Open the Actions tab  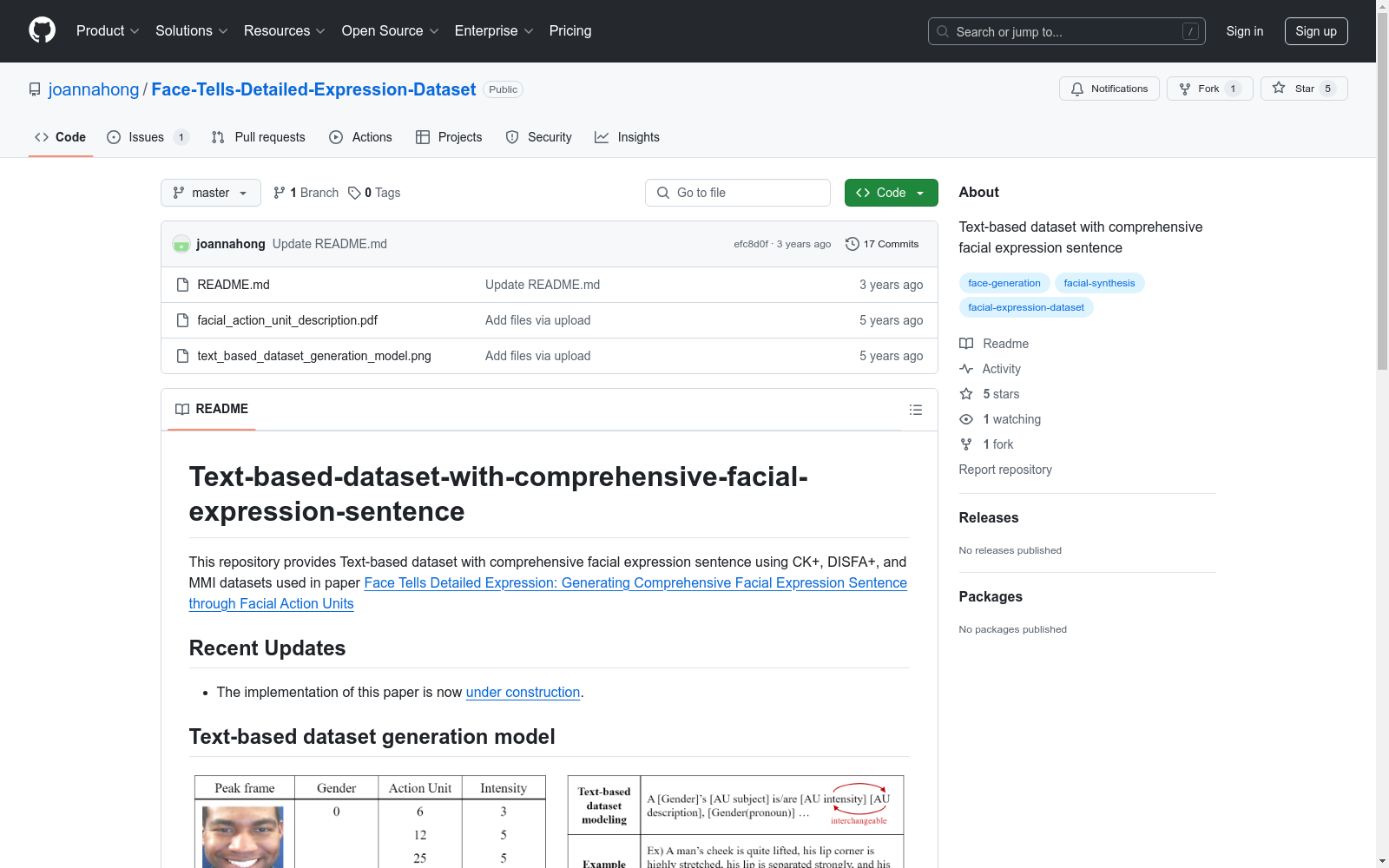coord(361,137)
